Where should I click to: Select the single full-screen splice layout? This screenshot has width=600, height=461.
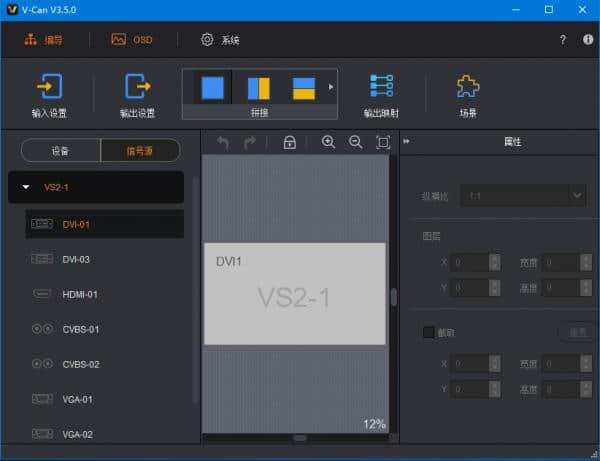212,88
